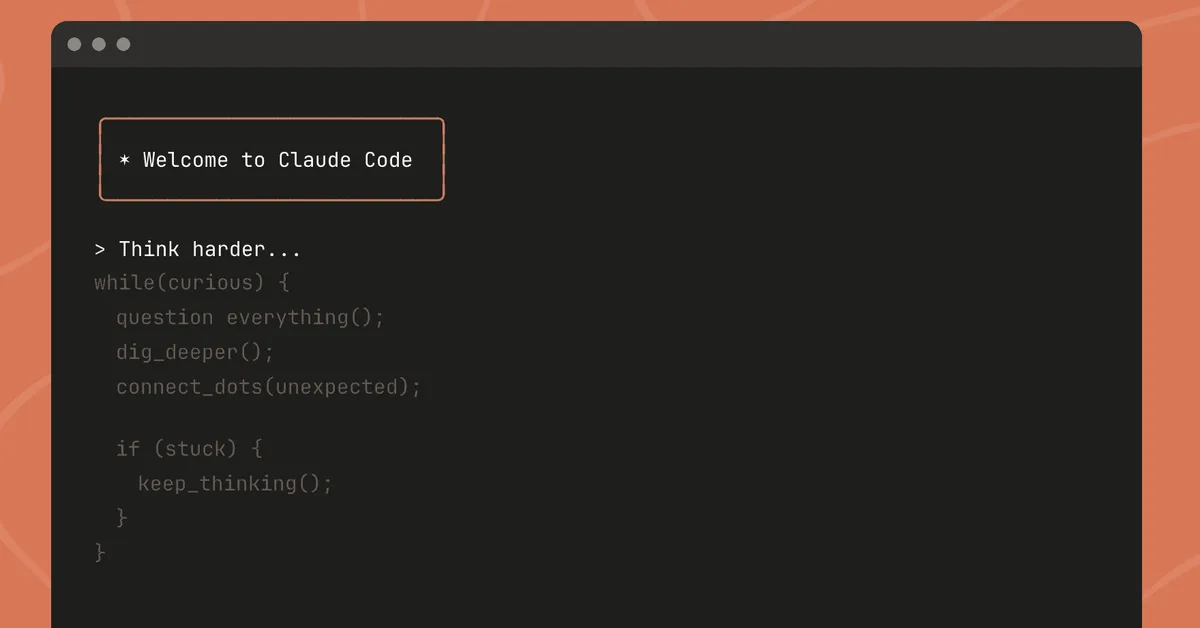
Task: Click the asterisk icon in the welcome banner
Action: [x=124, y=160]
